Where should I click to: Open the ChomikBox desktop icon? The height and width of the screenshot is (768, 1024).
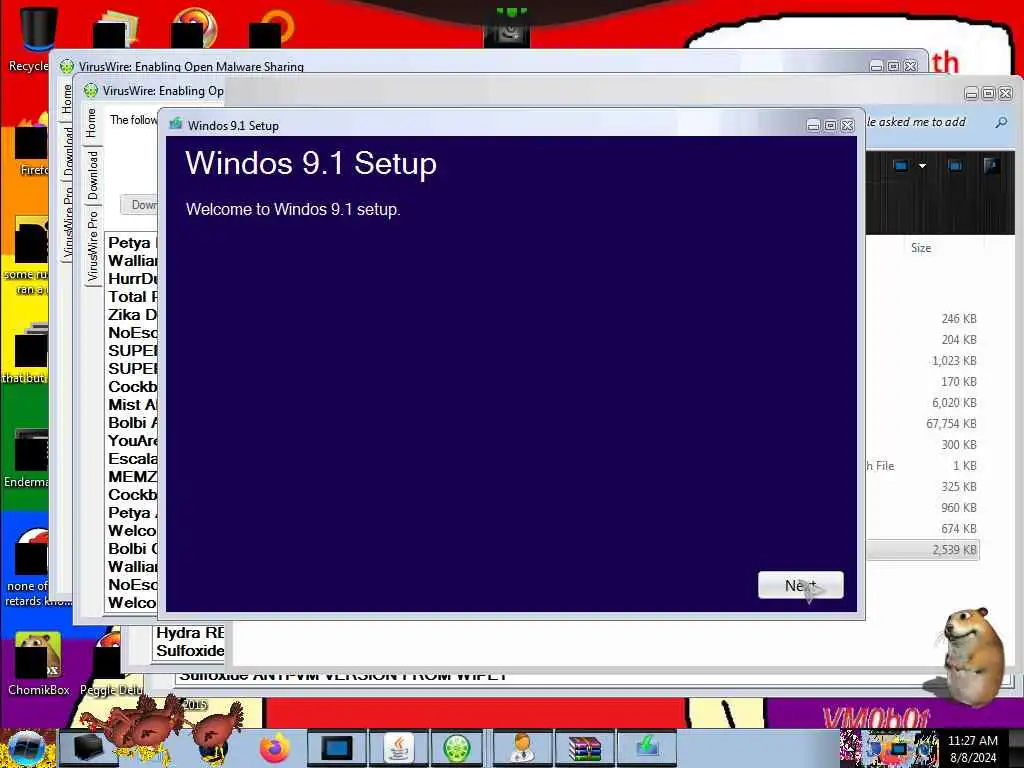tap(38, 663)
